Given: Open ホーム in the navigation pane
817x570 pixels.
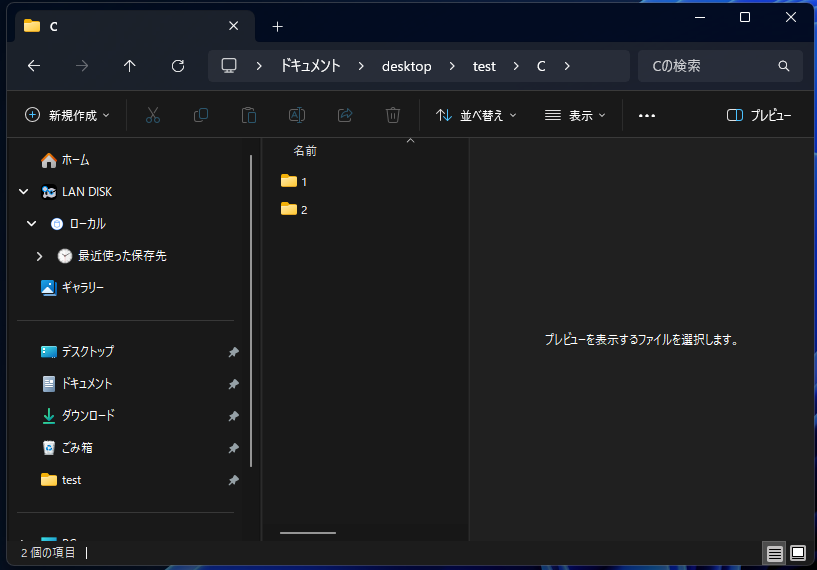Looking at the screenshot, I should (76, 160).
